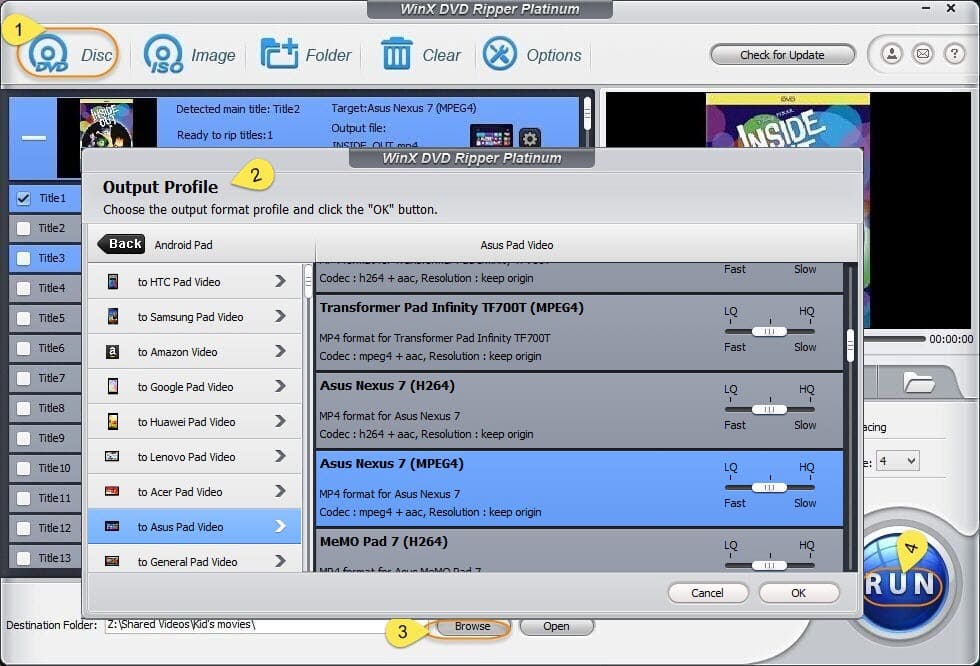Load a DVD Folder source
This screenshot has width=980, height=666.
coord(306,54)
